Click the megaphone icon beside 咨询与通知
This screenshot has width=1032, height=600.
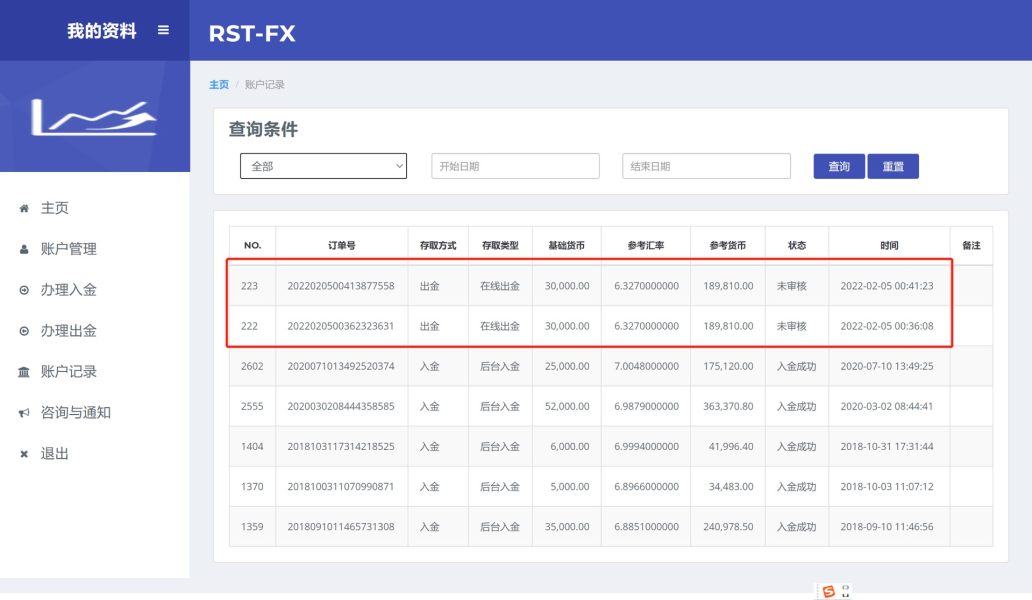pos(24,413)
